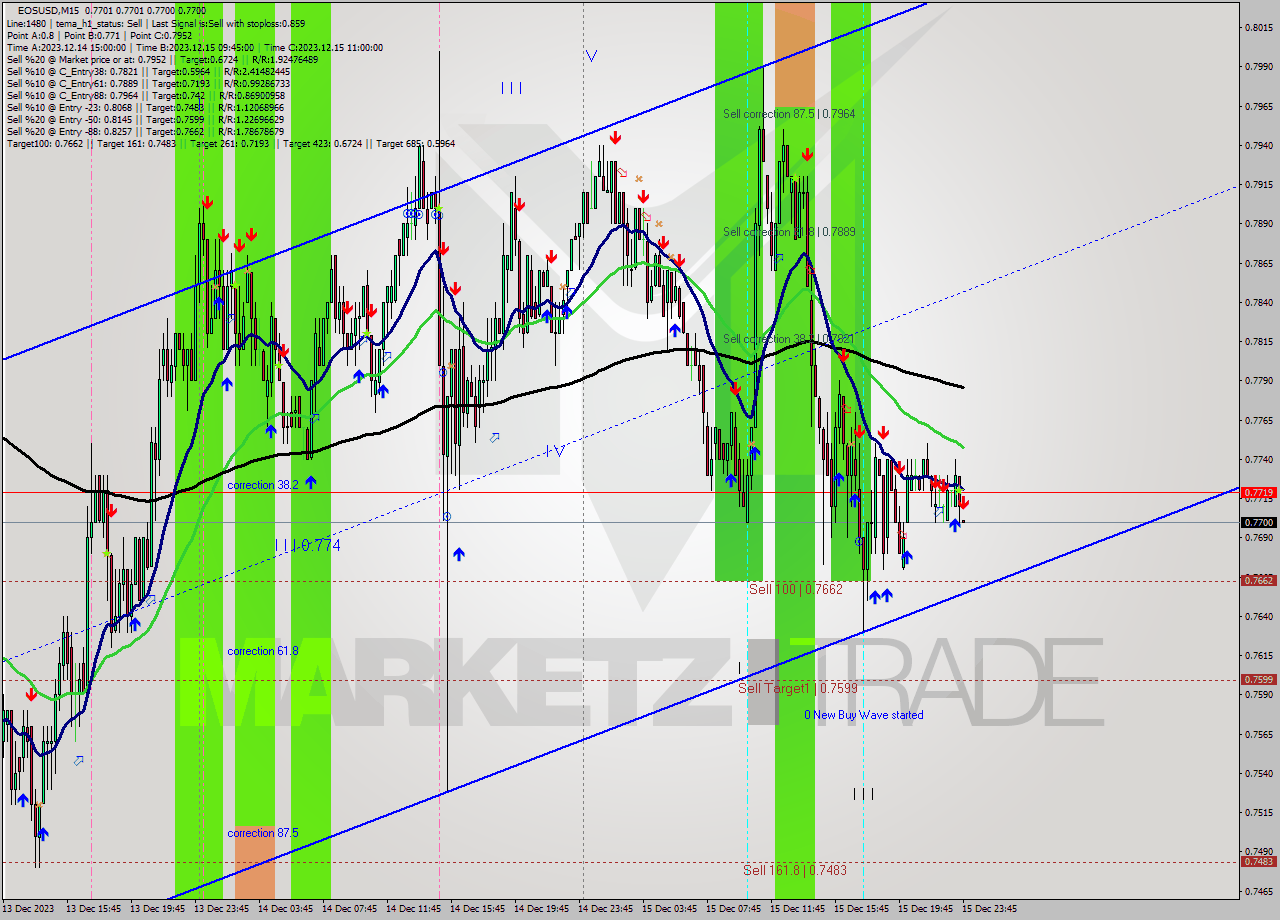Click 'Sell correction 38.2 | 0.7821' label
This screenshot has width=1280, height=920.
pos(789,339)
